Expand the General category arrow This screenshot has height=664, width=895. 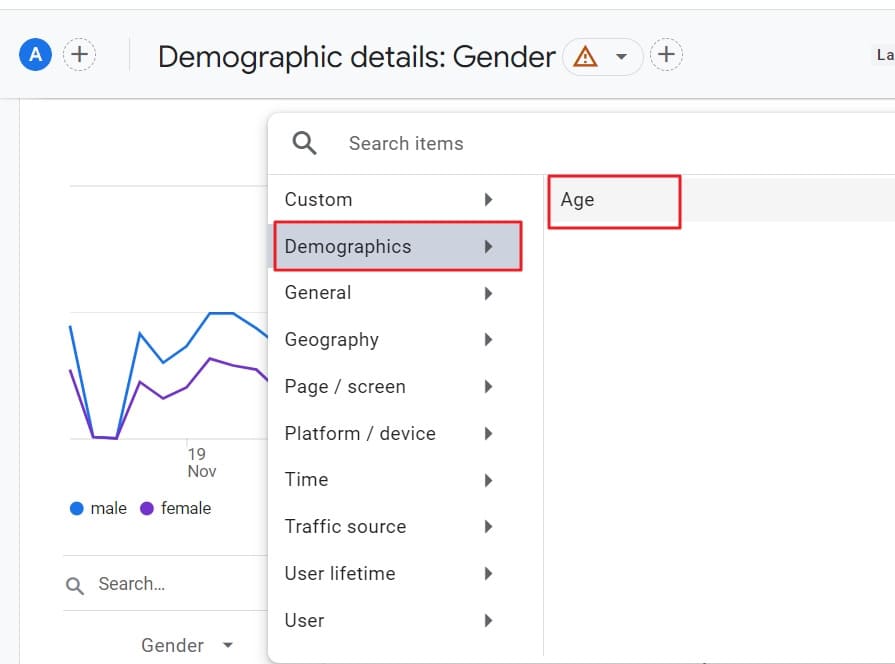pos(488,293)
